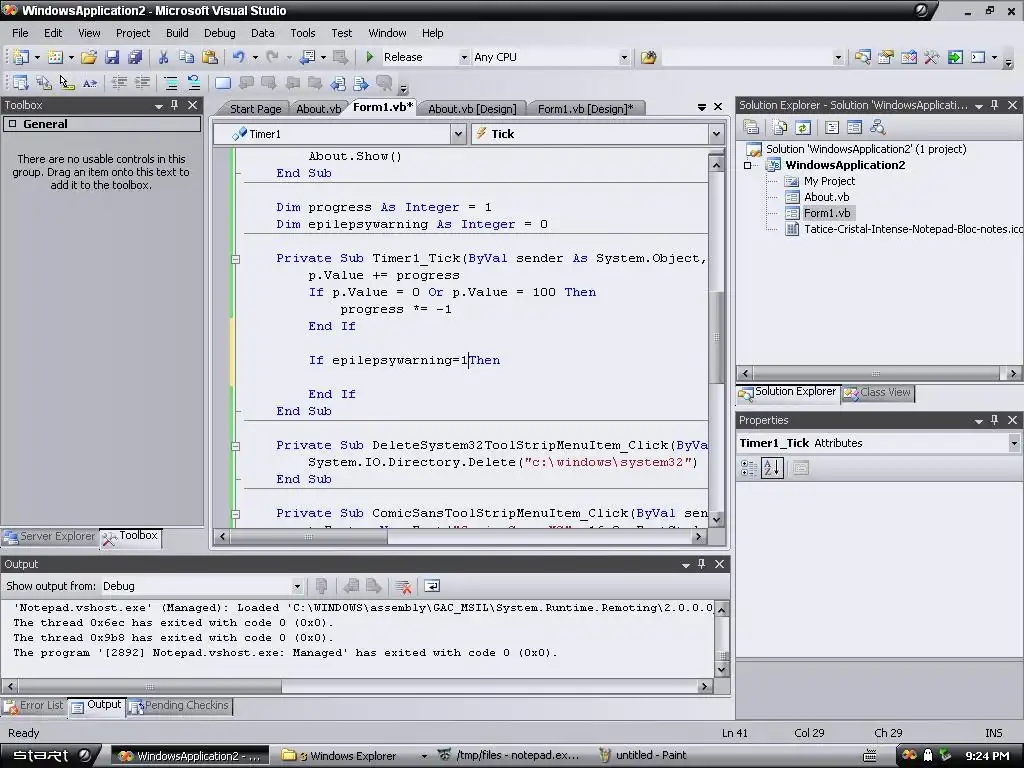Click the Show All Files icon in Solution Explorer
The height and width of the screenshot is (768, 1024).
pyautogui.click(x=780, y=127)
